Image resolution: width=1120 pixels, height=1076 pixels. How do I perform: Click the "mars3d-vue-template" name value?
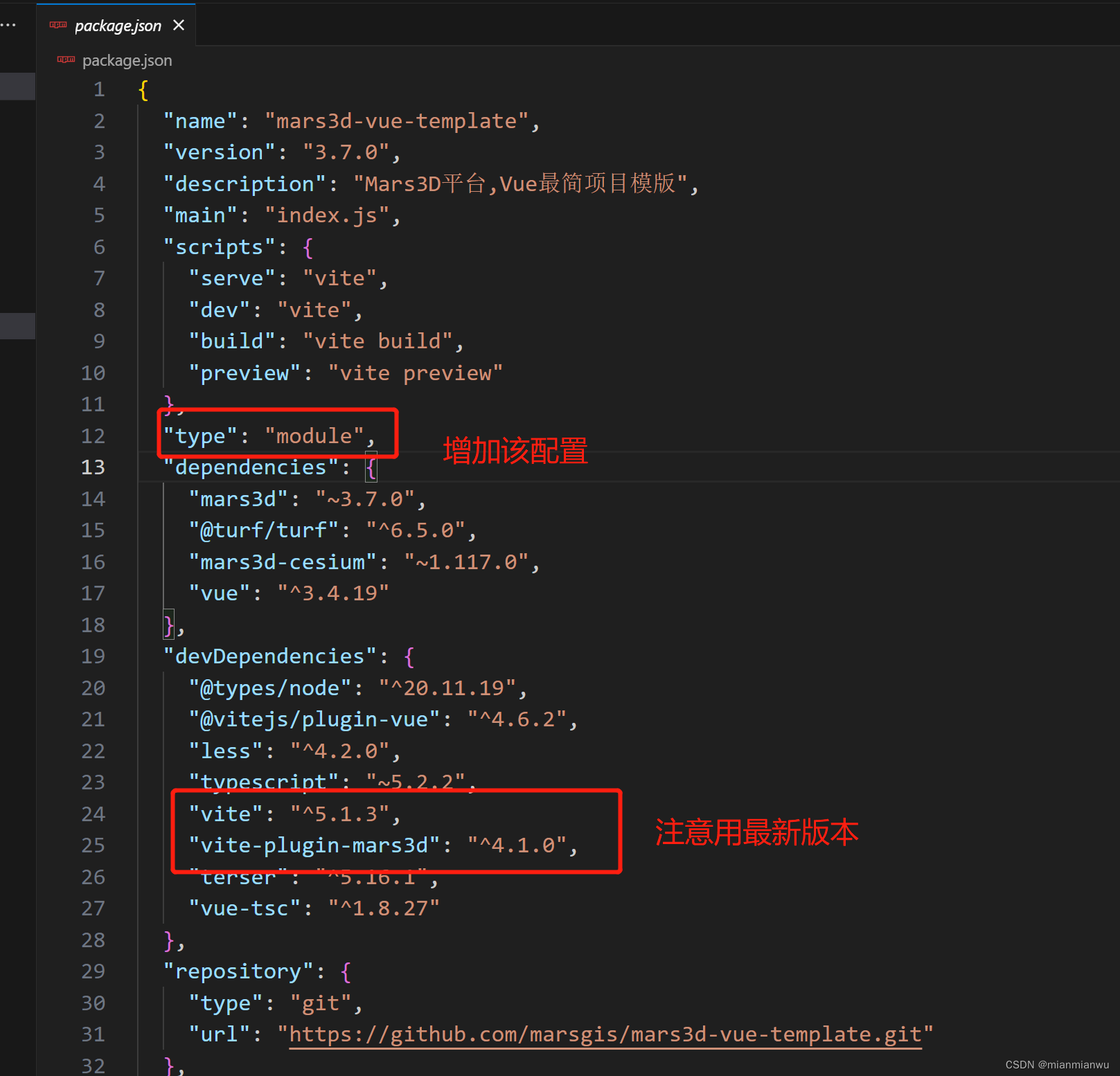[397, 121]
